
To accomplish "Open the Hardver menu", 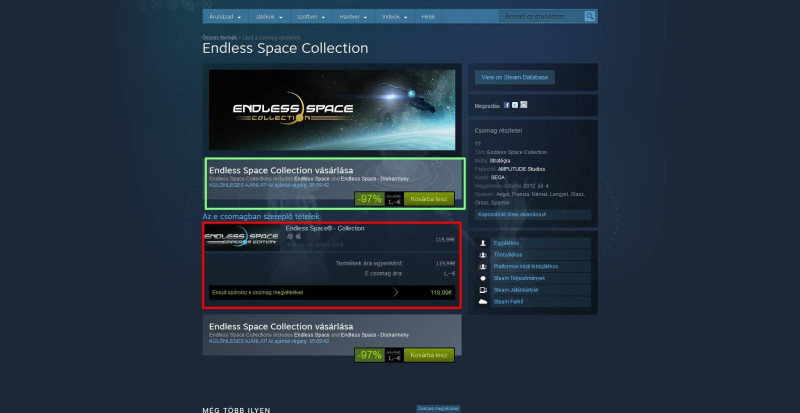I will coord(353,17).
